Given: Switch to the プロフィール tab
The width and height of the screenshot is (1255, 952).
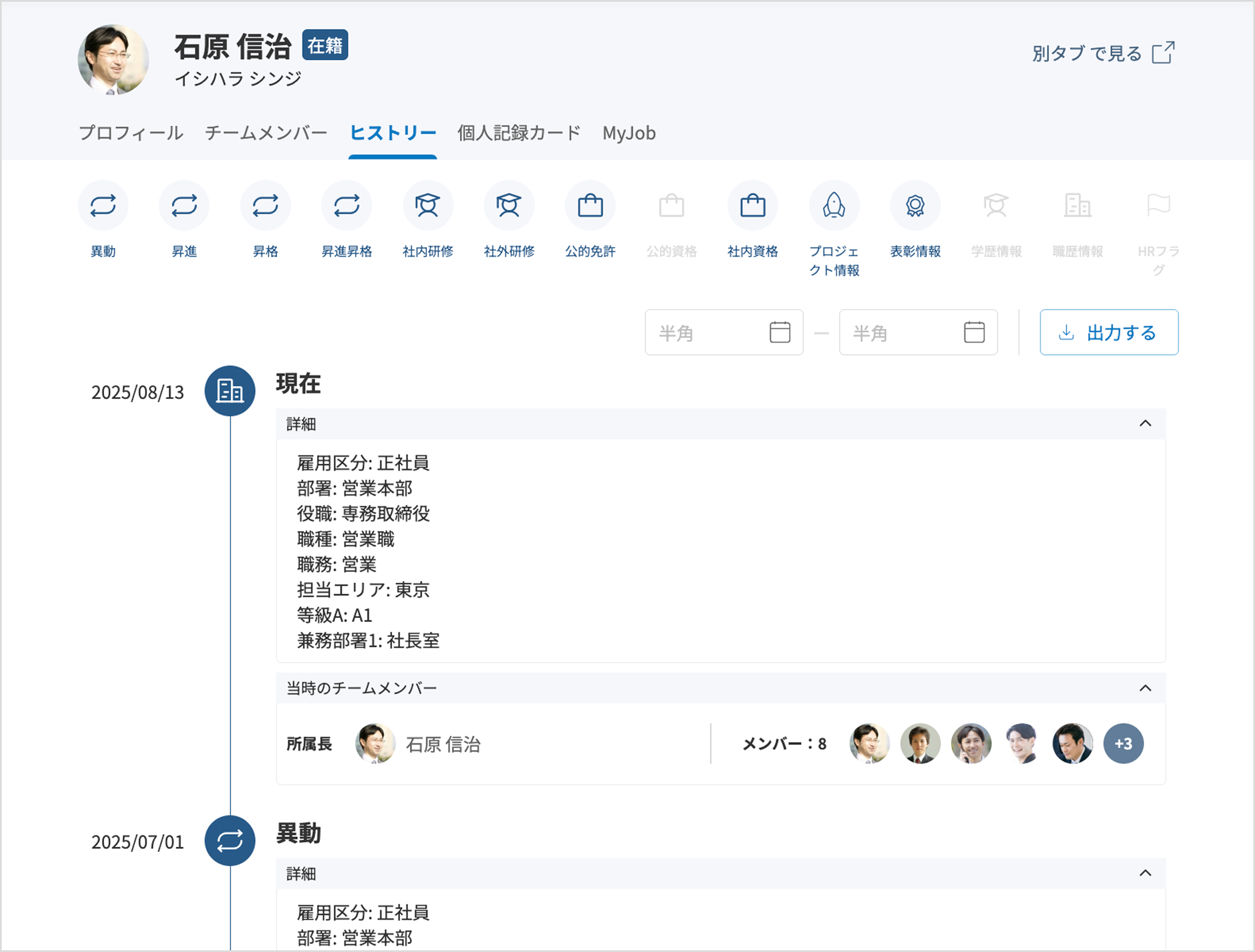Looking at the screenshot, I should point(131,133).
